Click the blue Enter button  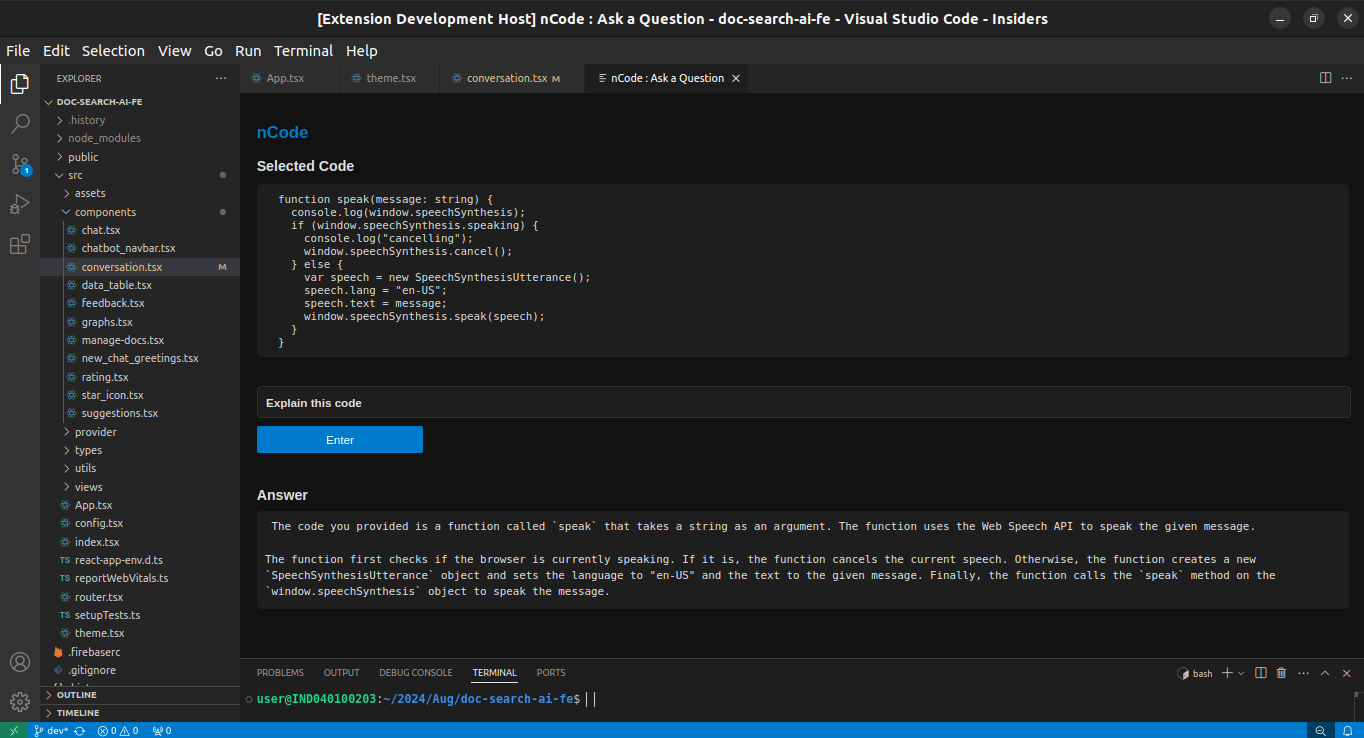[340, 440]
